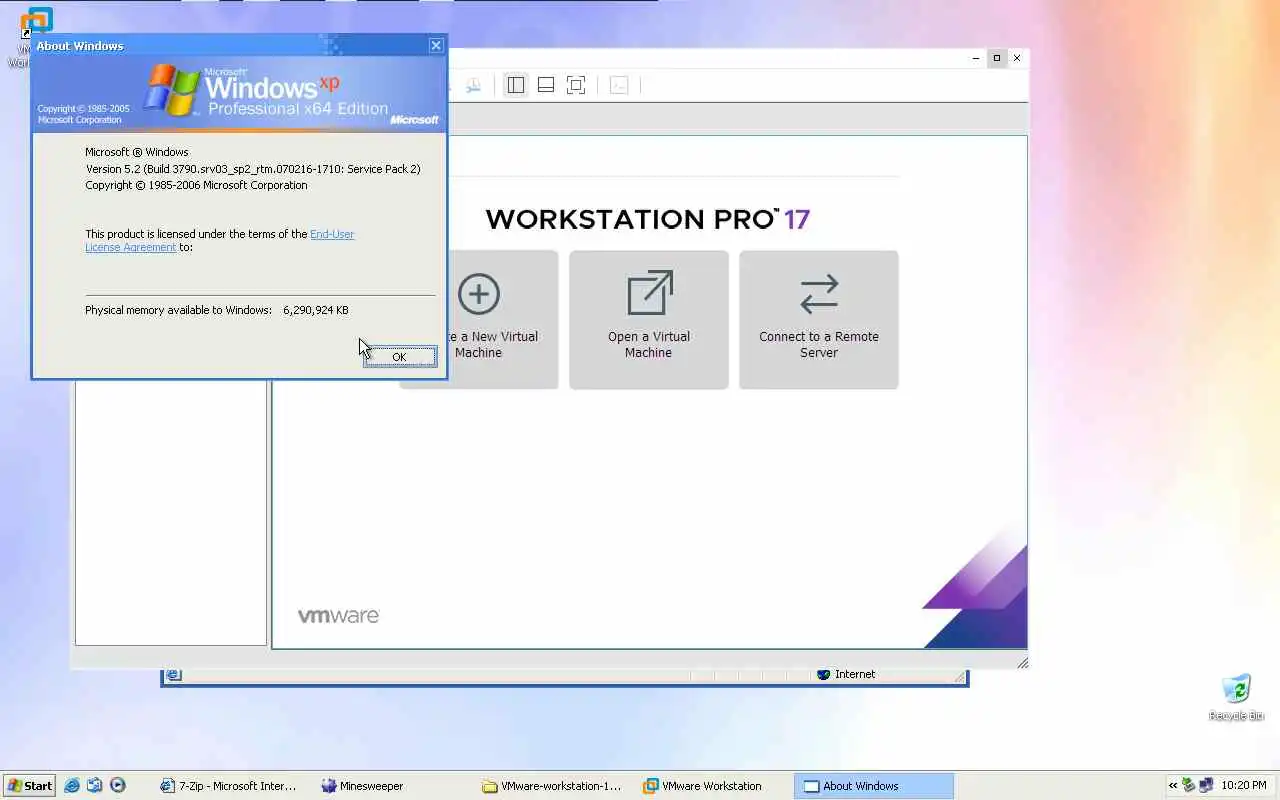Screen dimensions: 1280x800
Task: Click the Internet Explorer window resize grip
Action: click(x=960, y=677)
